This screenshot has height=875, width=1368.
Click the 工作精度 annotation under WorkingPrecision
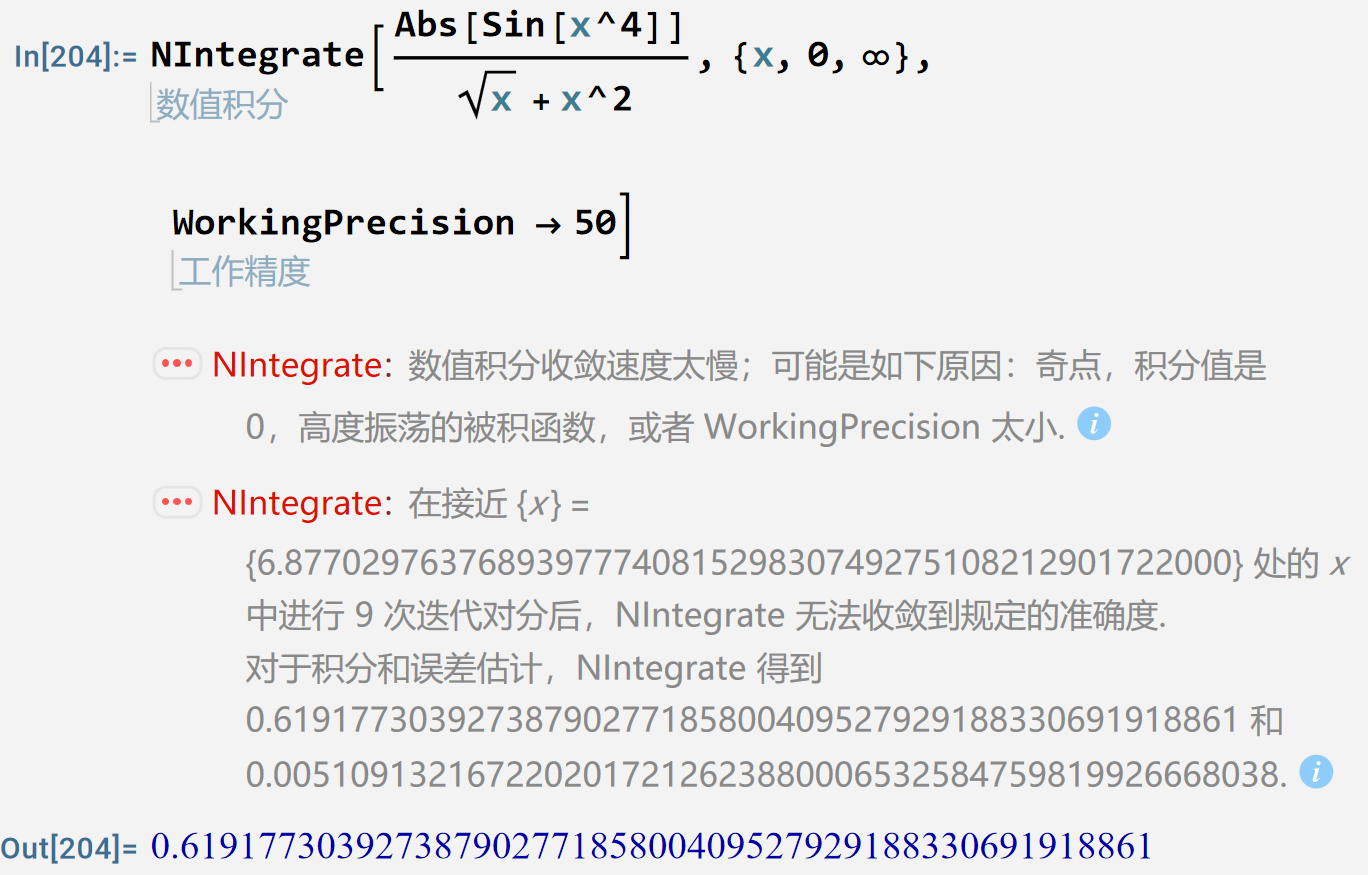245,271
